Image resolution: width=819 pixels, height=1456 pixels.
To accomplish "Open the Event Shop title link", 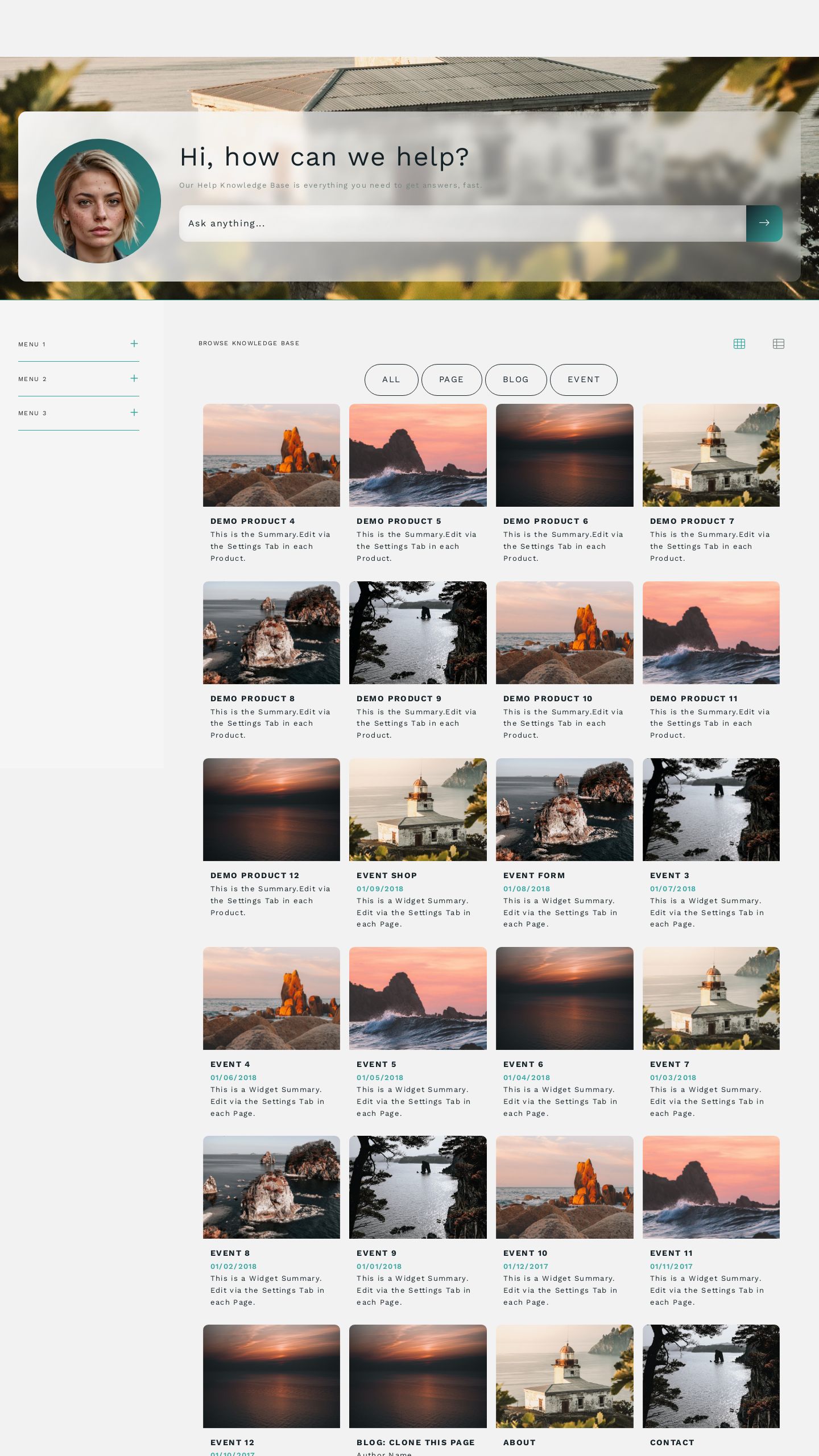I will pyautogui.click(x=386, y=875).
